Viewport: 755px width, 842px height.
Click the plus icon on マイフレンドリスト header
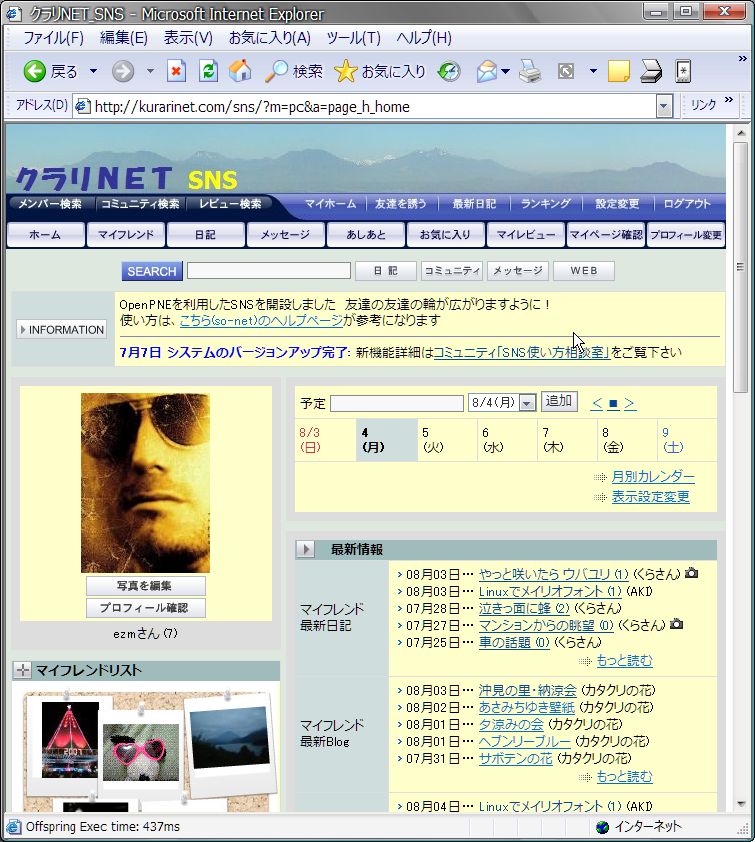(23, 670)
